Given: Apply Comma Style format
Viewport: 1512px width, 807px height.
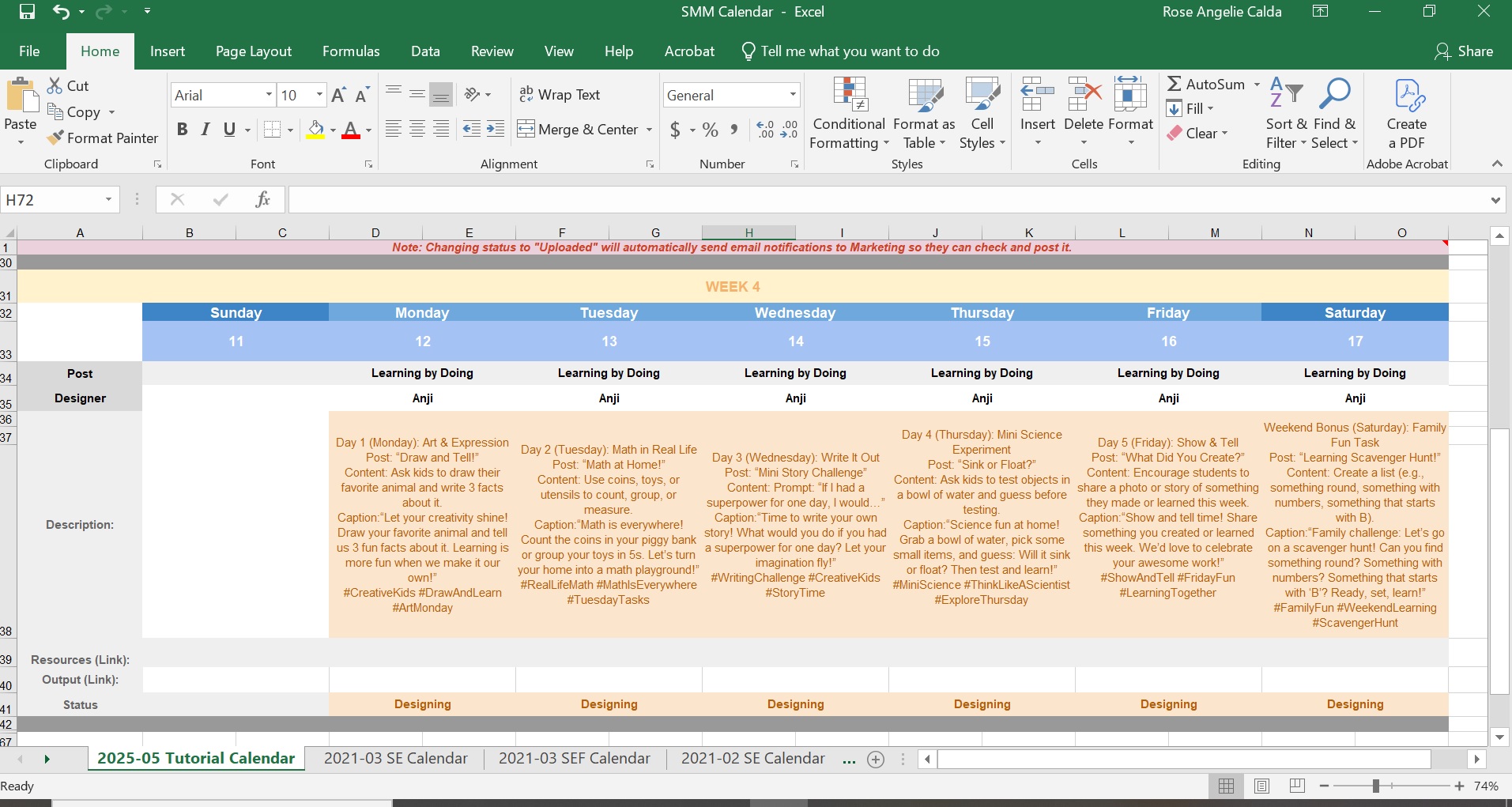Looking at the screenshot, I should [x=734, y=130].
